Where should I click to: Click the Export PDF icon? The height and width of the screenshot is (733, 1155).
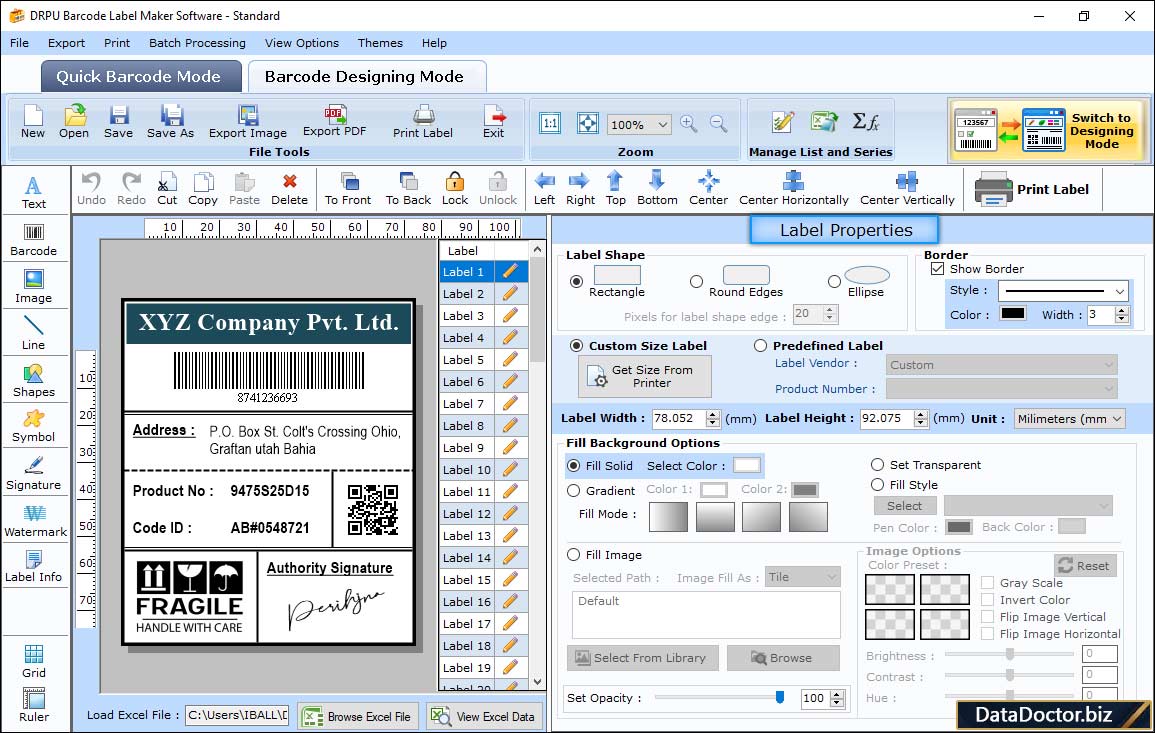coord(334,121)
